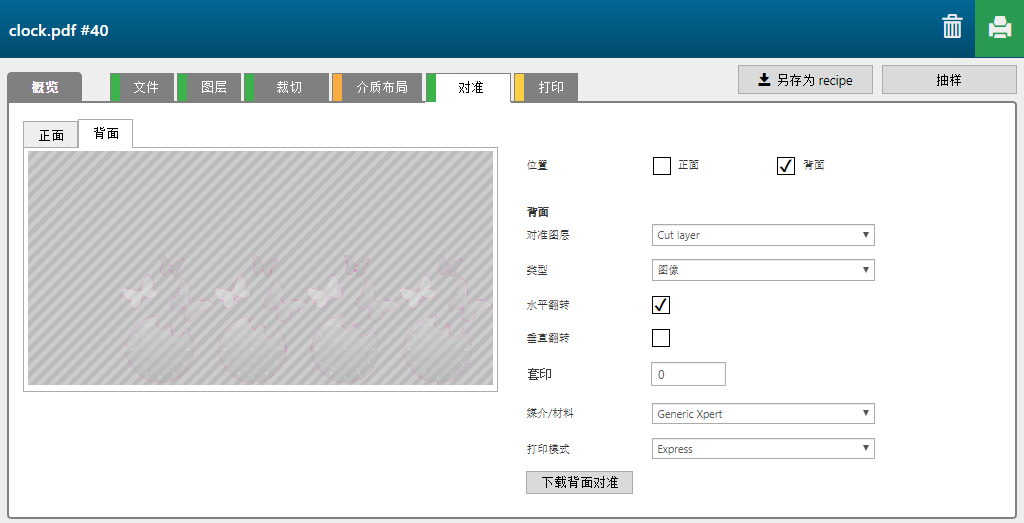
Task: Expand the 对准图层 Cut layer dropdown
Action: click(x=763, y=235)
